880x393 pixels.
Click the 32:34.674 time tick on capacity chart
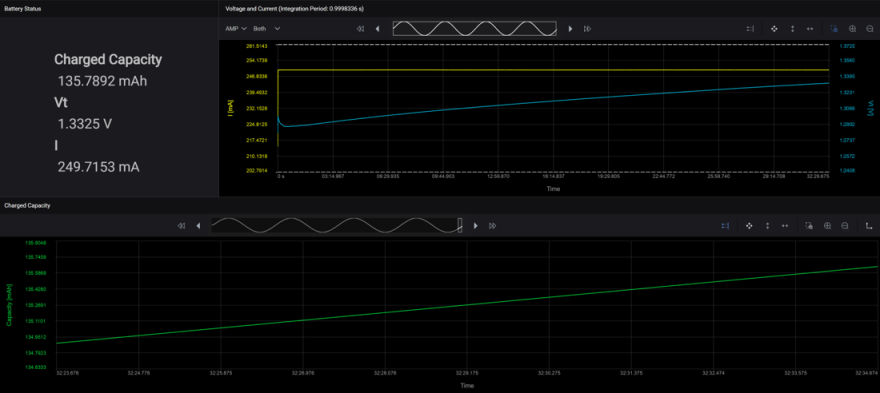coord(867,373)
